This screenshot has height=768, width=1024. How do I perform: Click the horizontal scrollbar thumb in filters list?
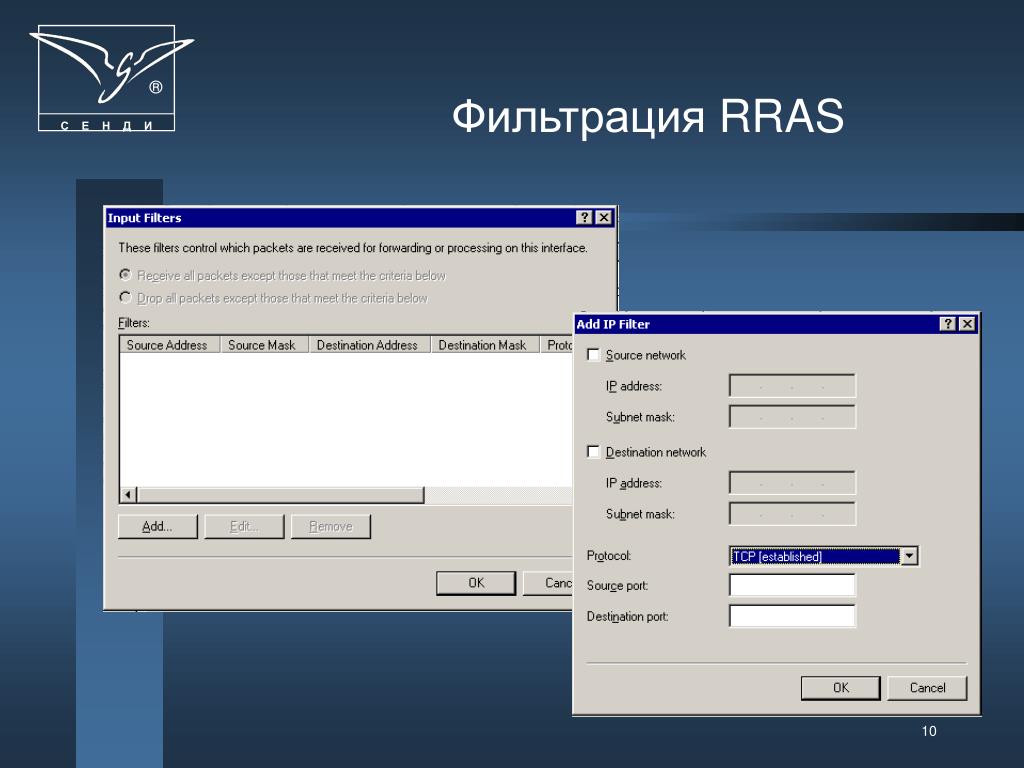[281, 495]
